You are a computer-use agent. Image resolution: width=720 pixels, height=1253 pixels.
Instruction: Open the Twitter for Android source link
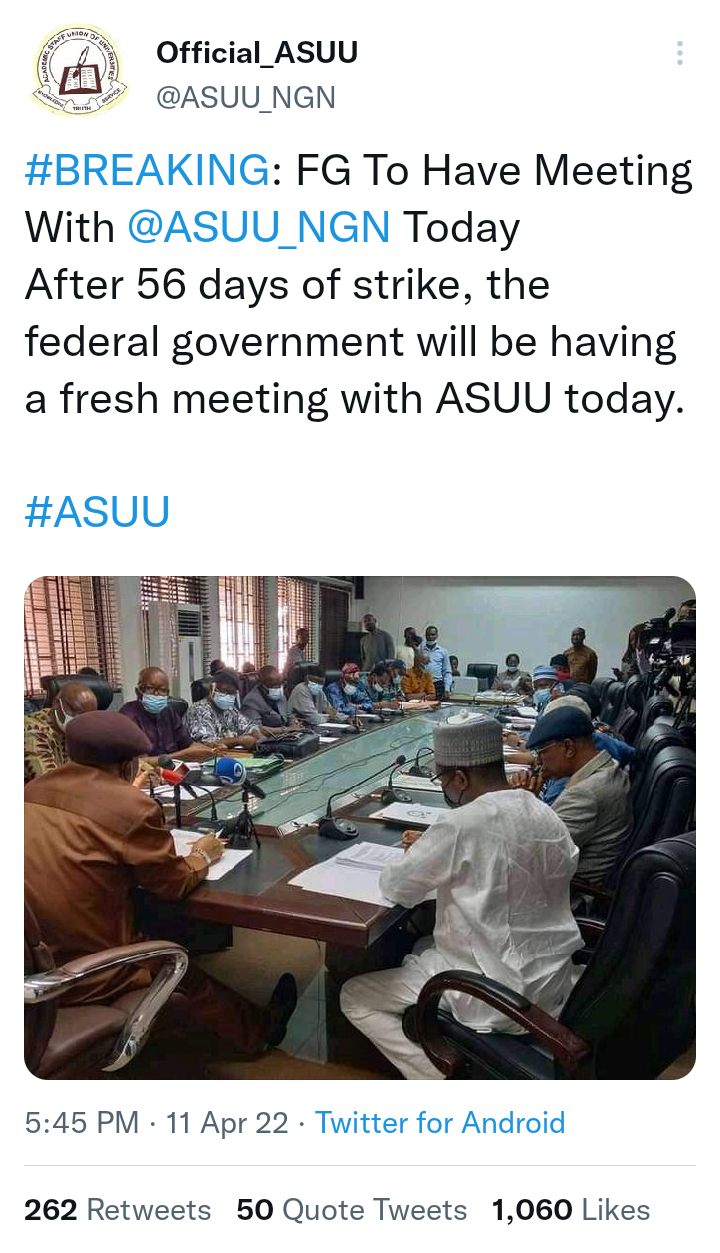click(440, 1122)
